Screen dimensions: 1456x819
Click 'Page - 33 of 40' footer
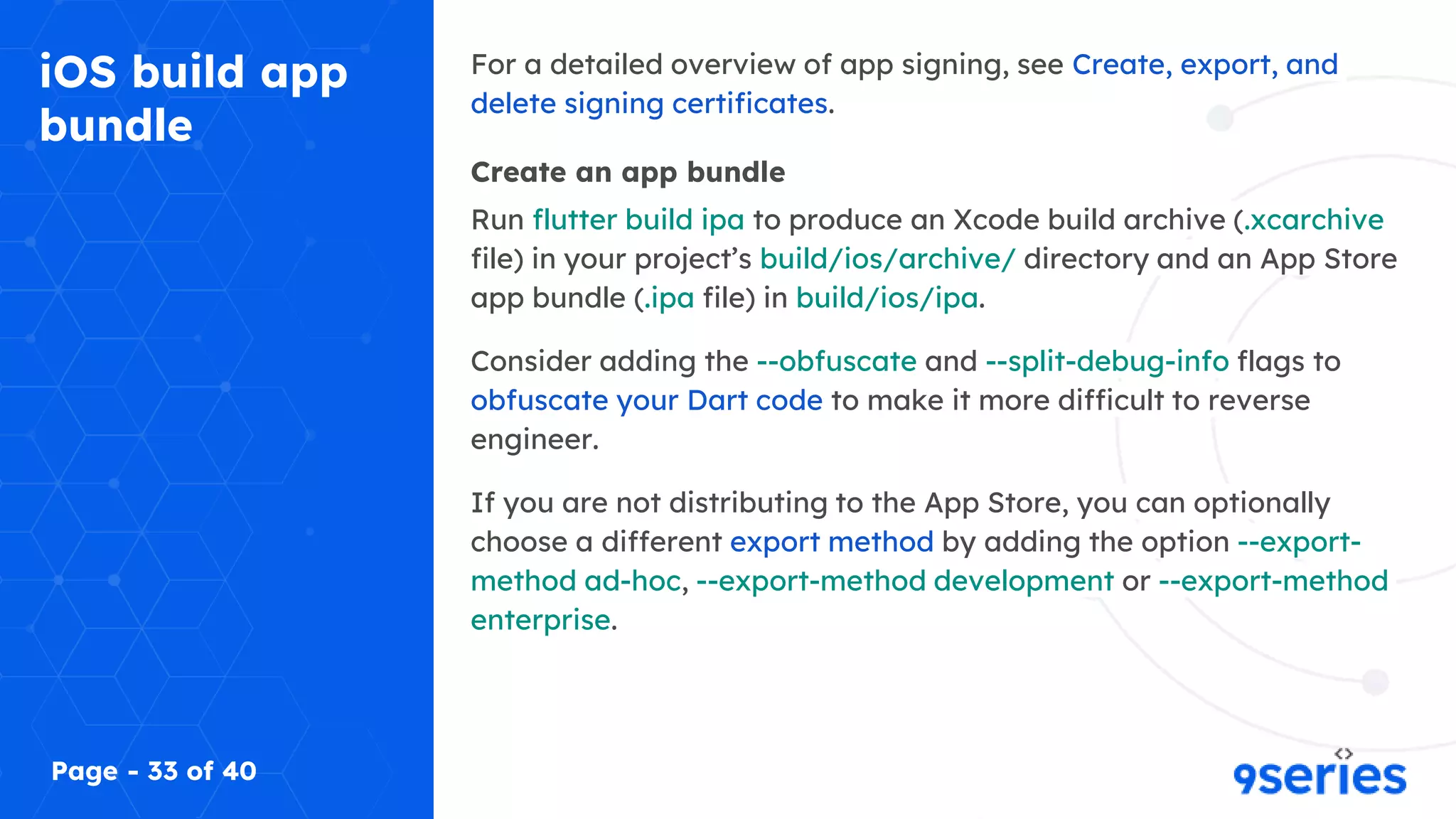coord(154,771)
